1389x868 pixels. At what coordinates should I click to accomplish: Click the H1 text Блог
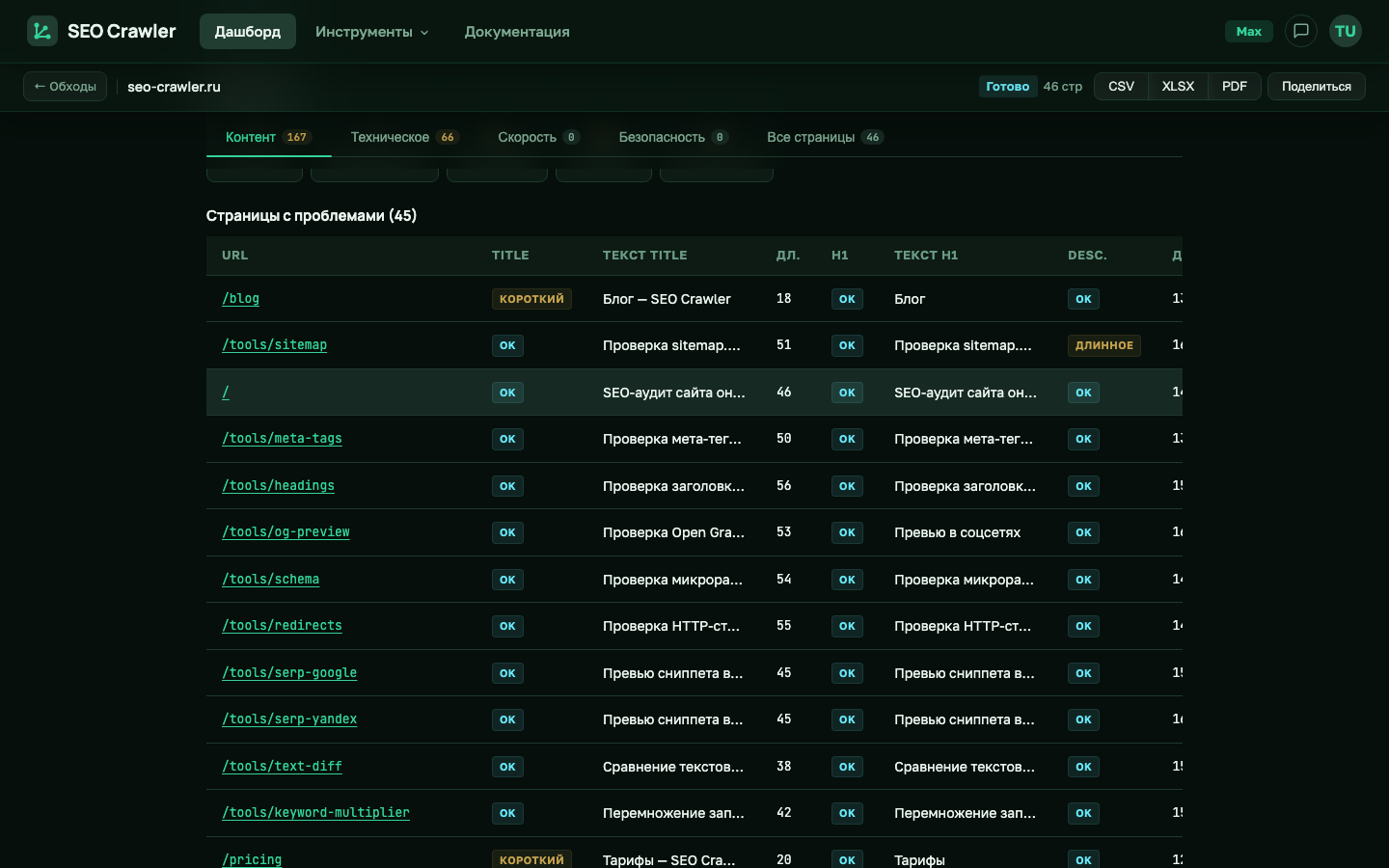click(910, 299)
